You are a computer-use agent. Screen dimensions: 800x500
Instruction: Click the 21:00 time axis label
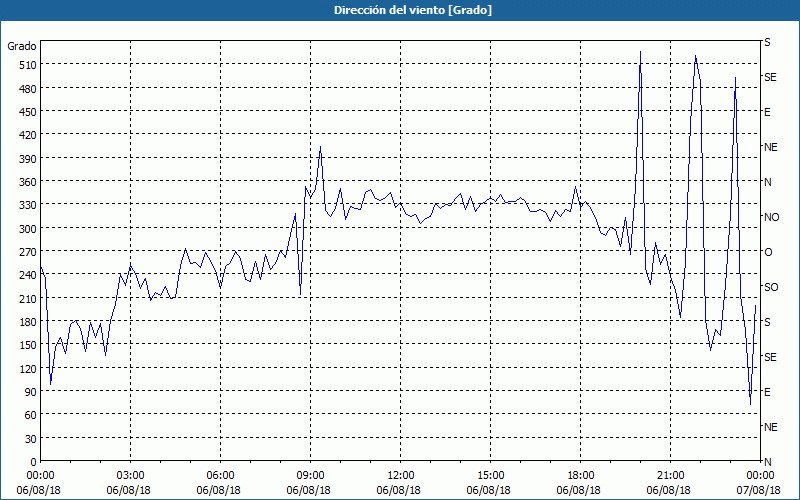(670, 476)
